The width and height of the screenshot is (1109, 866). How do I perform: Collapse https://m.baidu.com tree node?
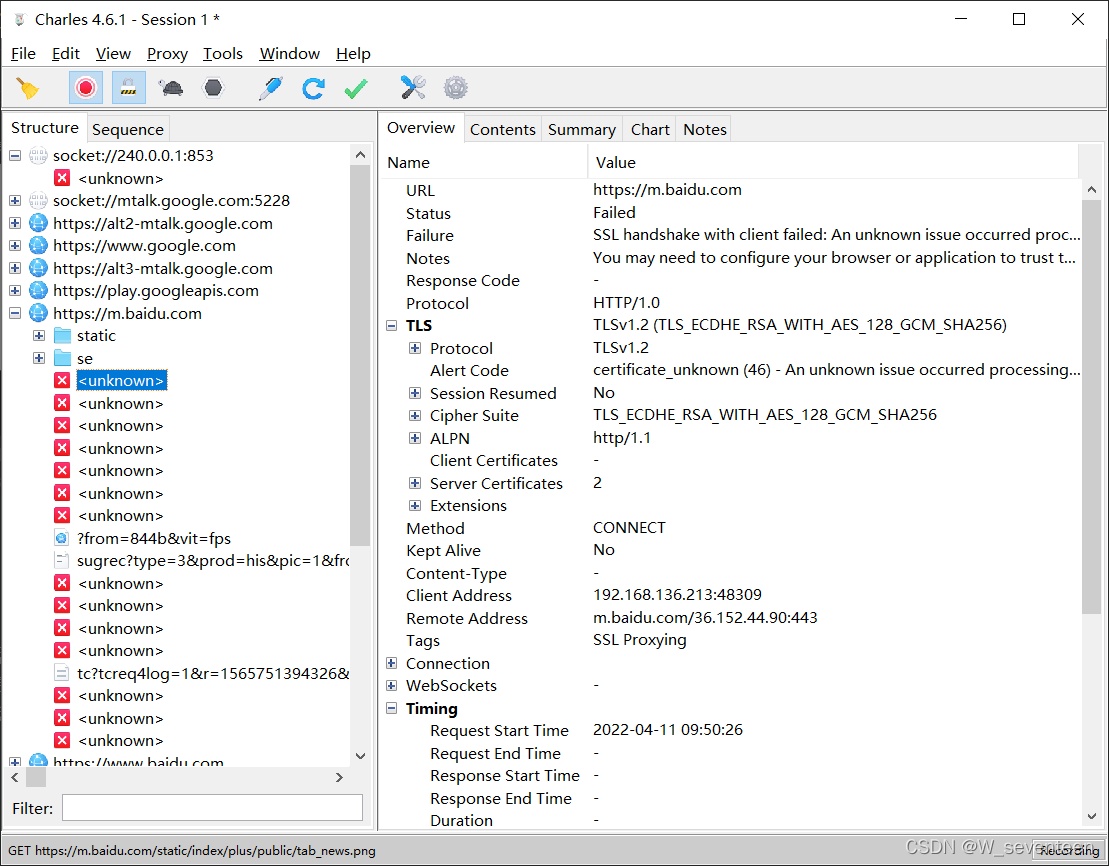15,313
